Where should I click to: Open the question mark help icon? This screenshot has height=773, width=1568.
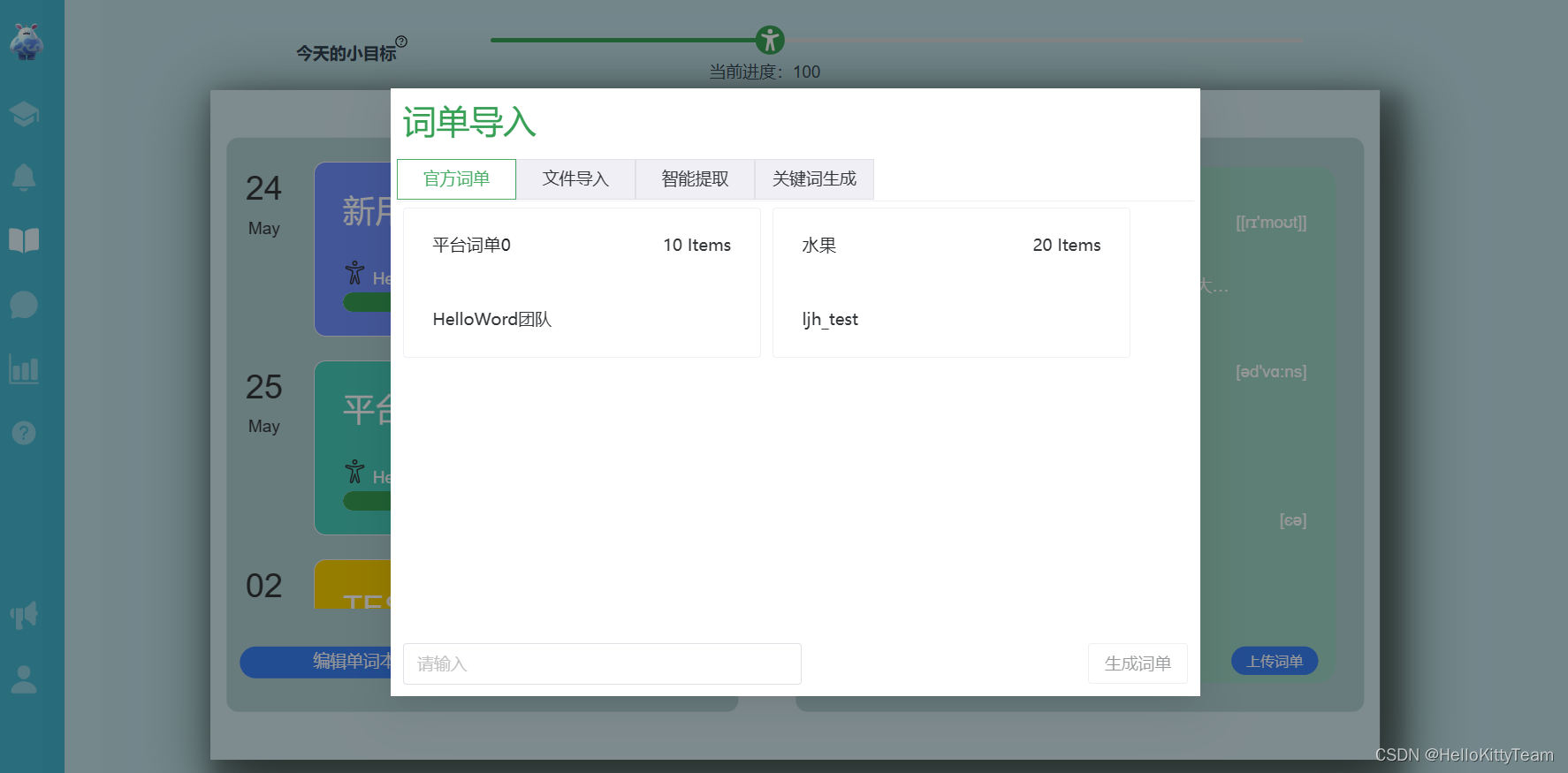tap(24, 433)
